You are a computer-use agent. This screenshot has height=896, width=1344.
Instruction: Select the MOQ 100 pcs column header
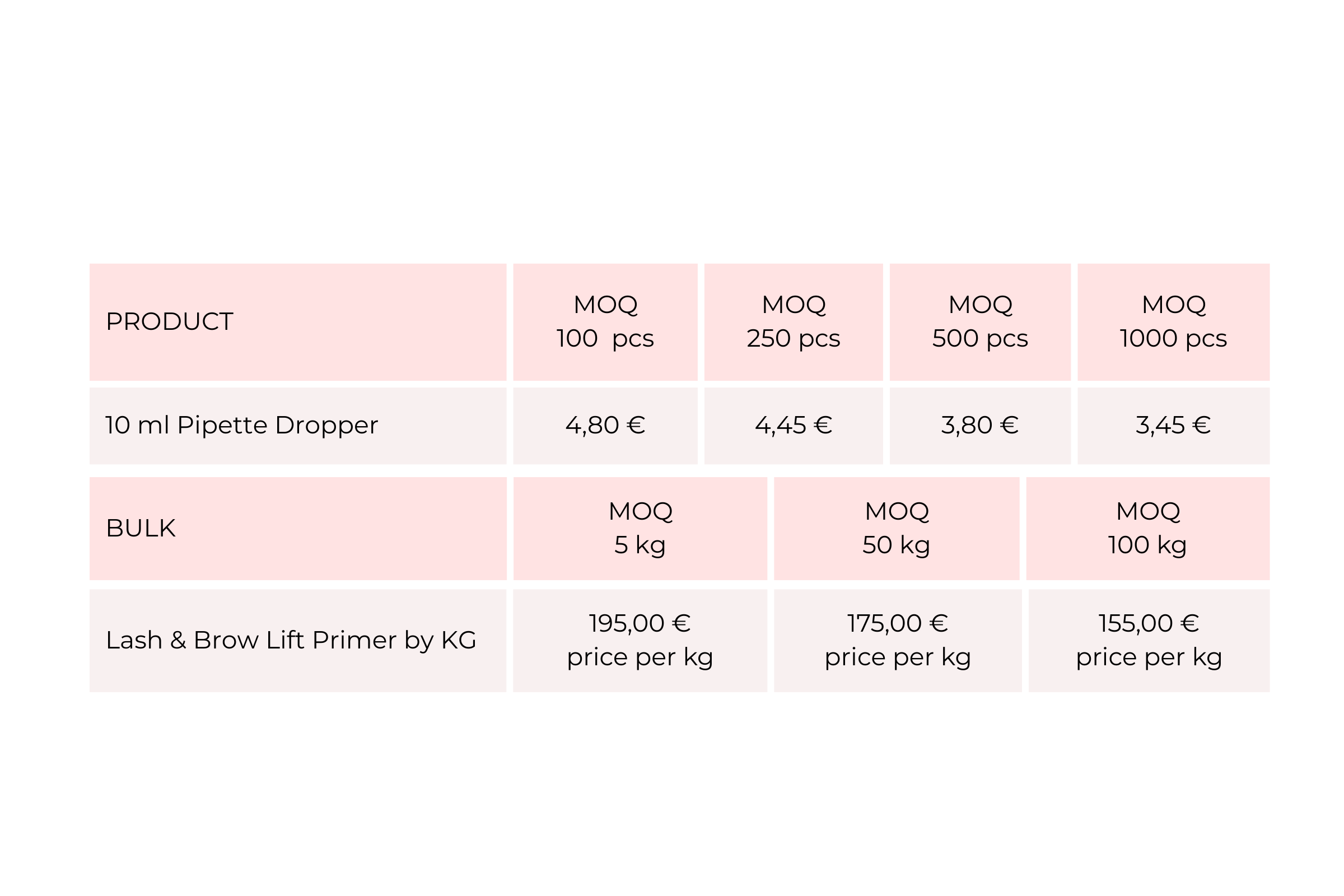tap(605, 321)
